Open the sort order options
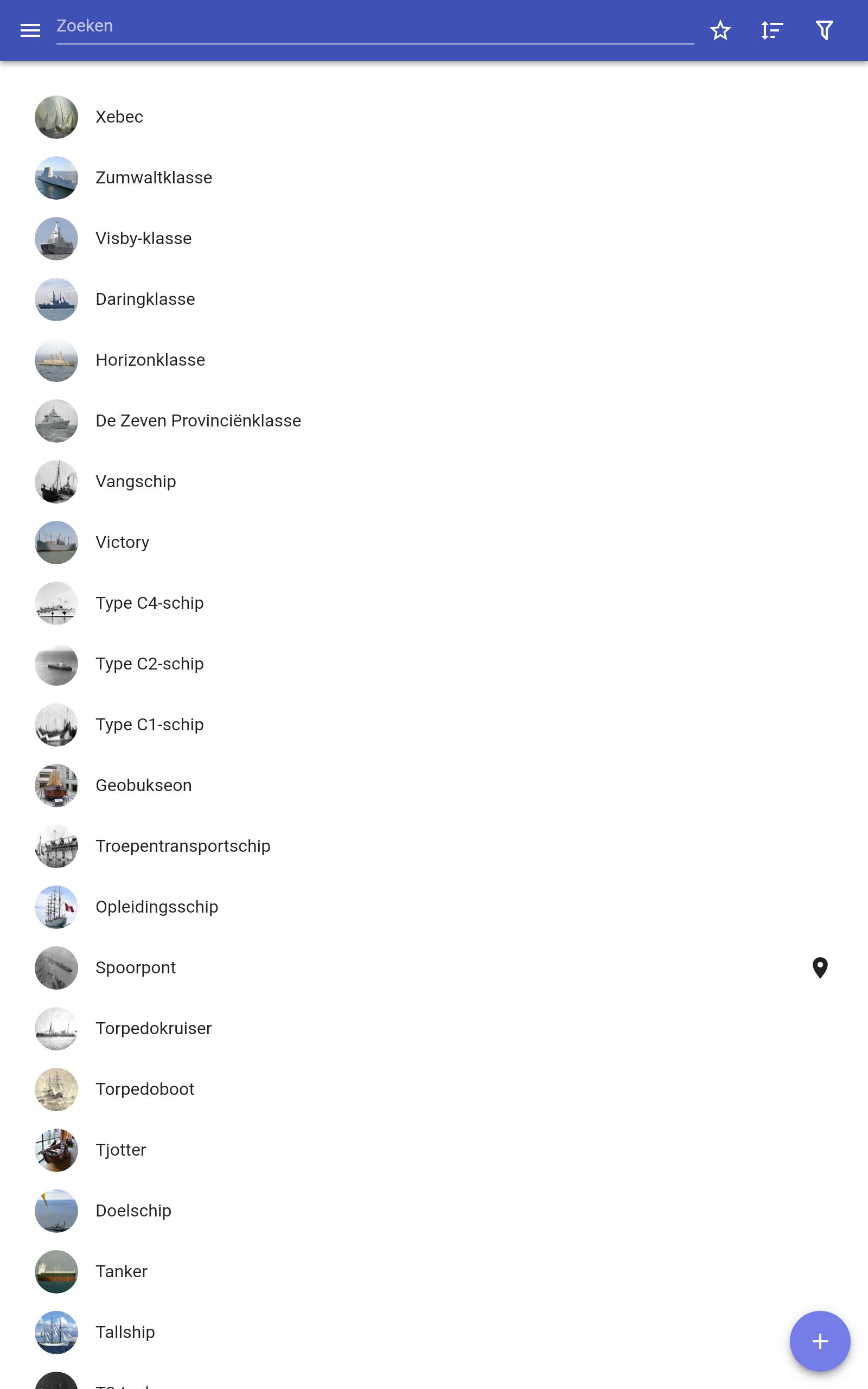Screen dimensions: 868x1389 (x=772, y=30)
